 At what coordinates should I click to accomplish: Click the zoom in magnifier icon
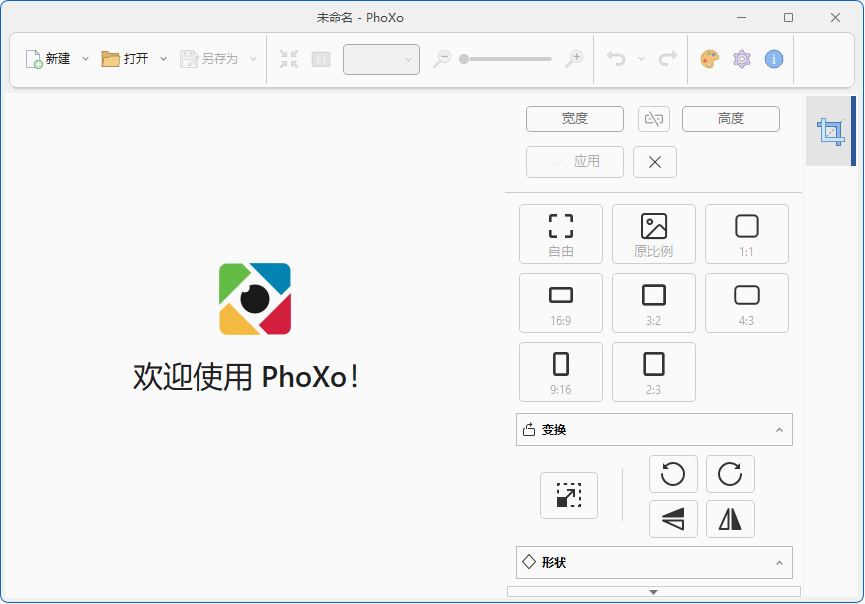[x=574, y=59]
